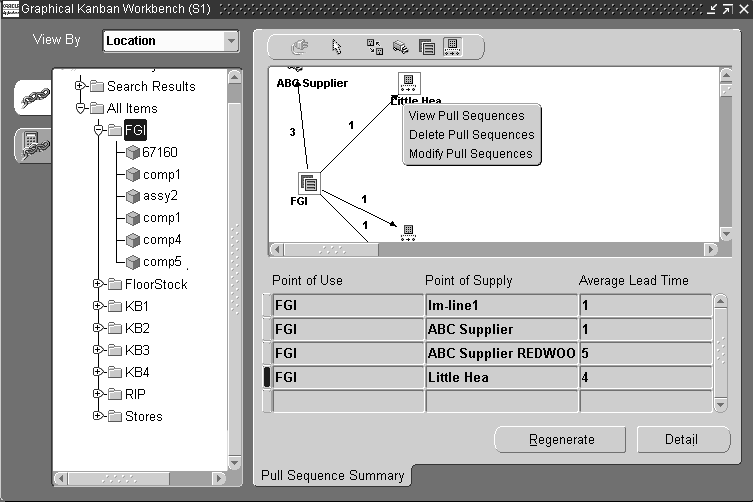Expand the KB1 node

tap(97, 306)
